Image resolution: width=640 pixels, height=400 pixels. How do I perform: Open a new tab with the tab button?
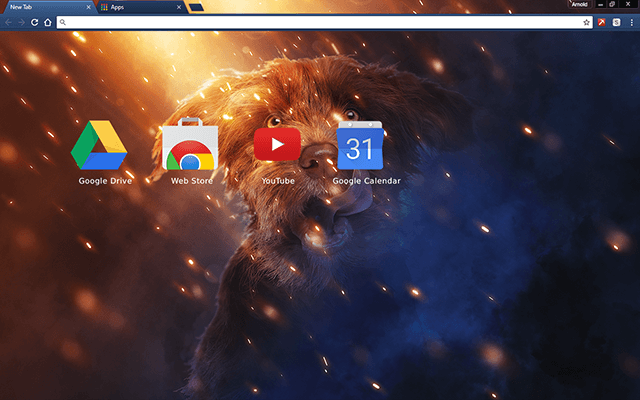[x=196, y=7]
